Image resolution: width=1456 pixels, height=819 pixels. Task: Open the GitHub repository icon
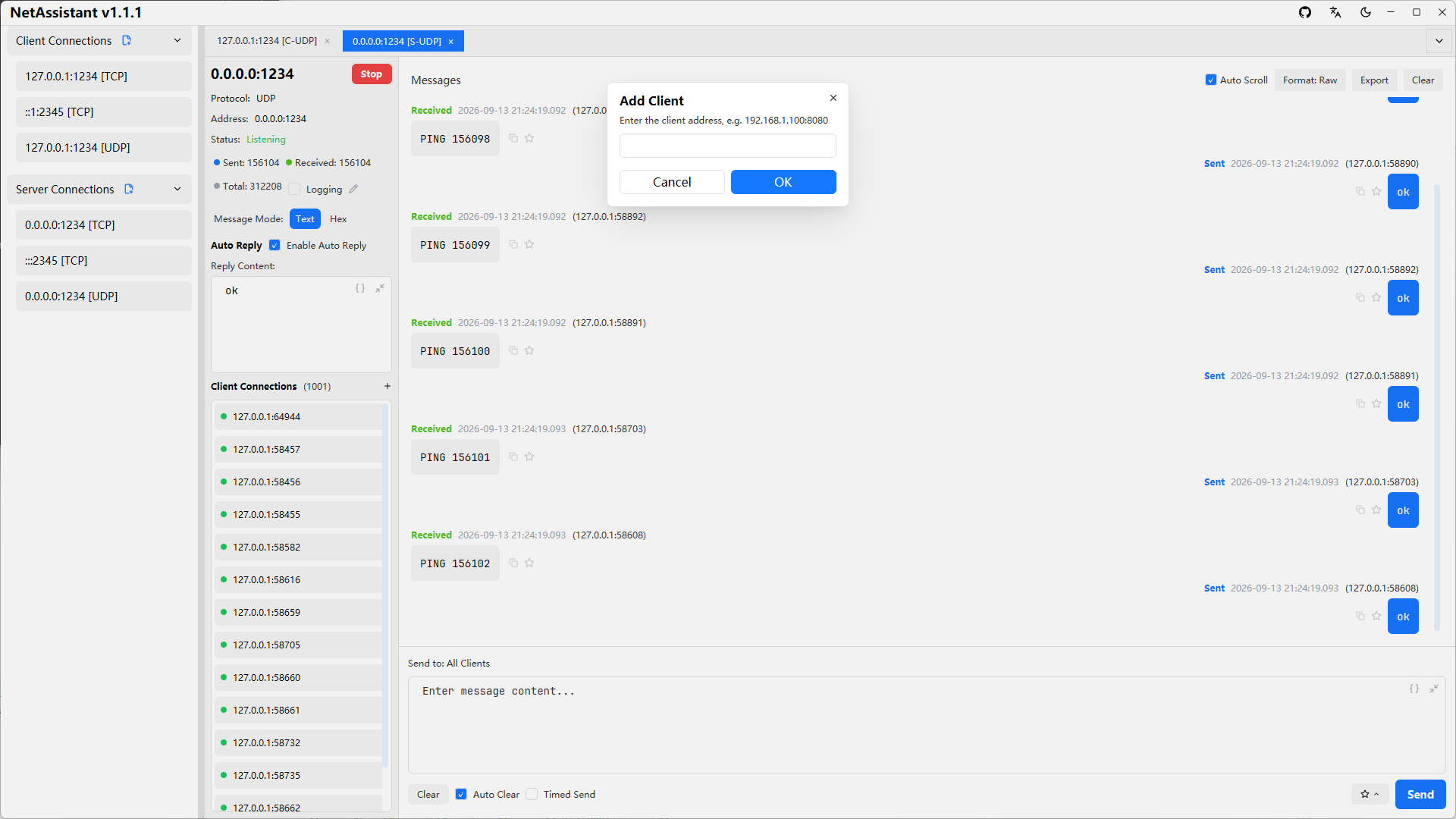1305,12
